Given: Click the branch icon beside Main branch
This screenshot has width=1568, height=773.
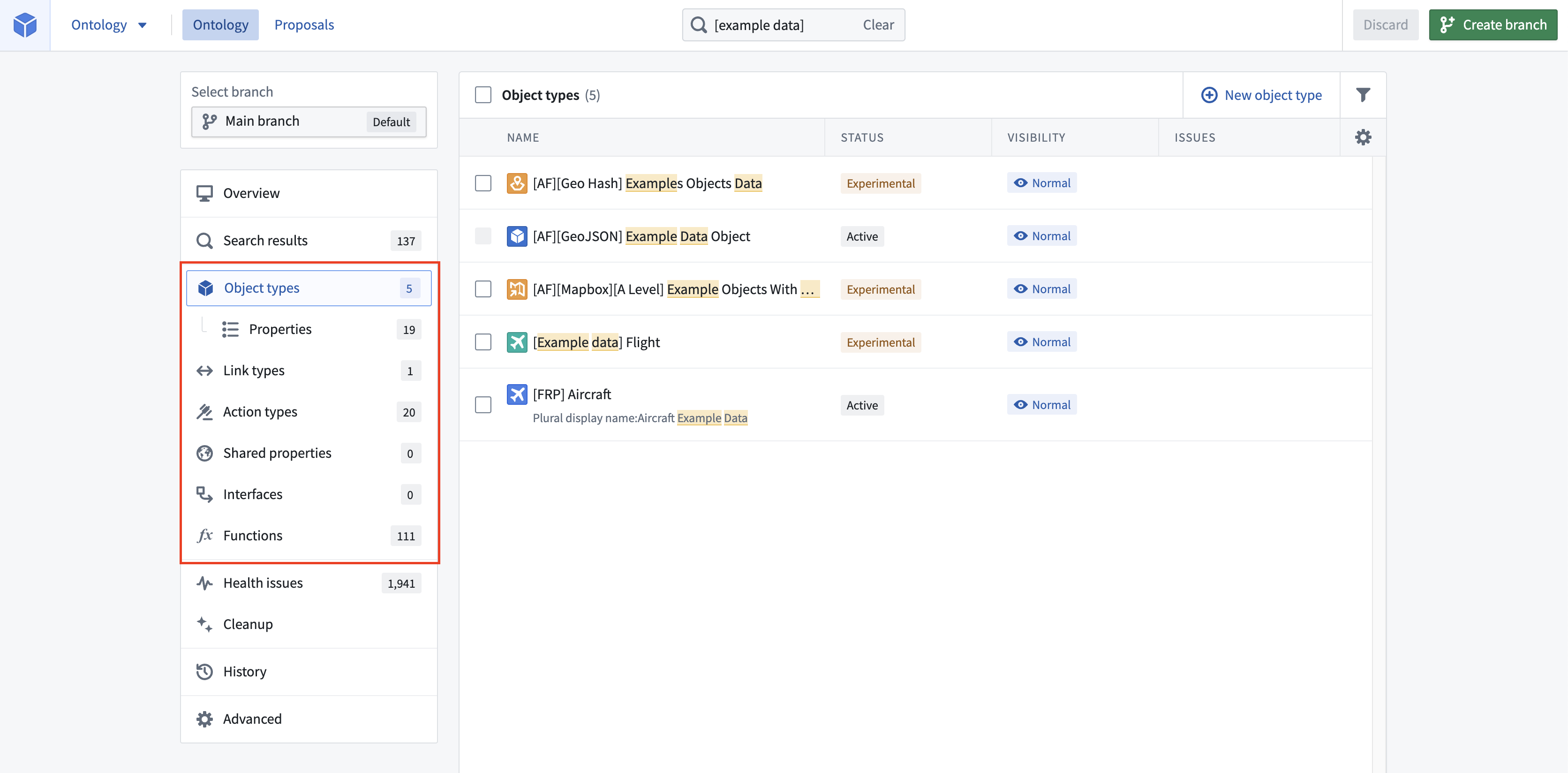Looking at the screenshot, I should click(210, 122).
